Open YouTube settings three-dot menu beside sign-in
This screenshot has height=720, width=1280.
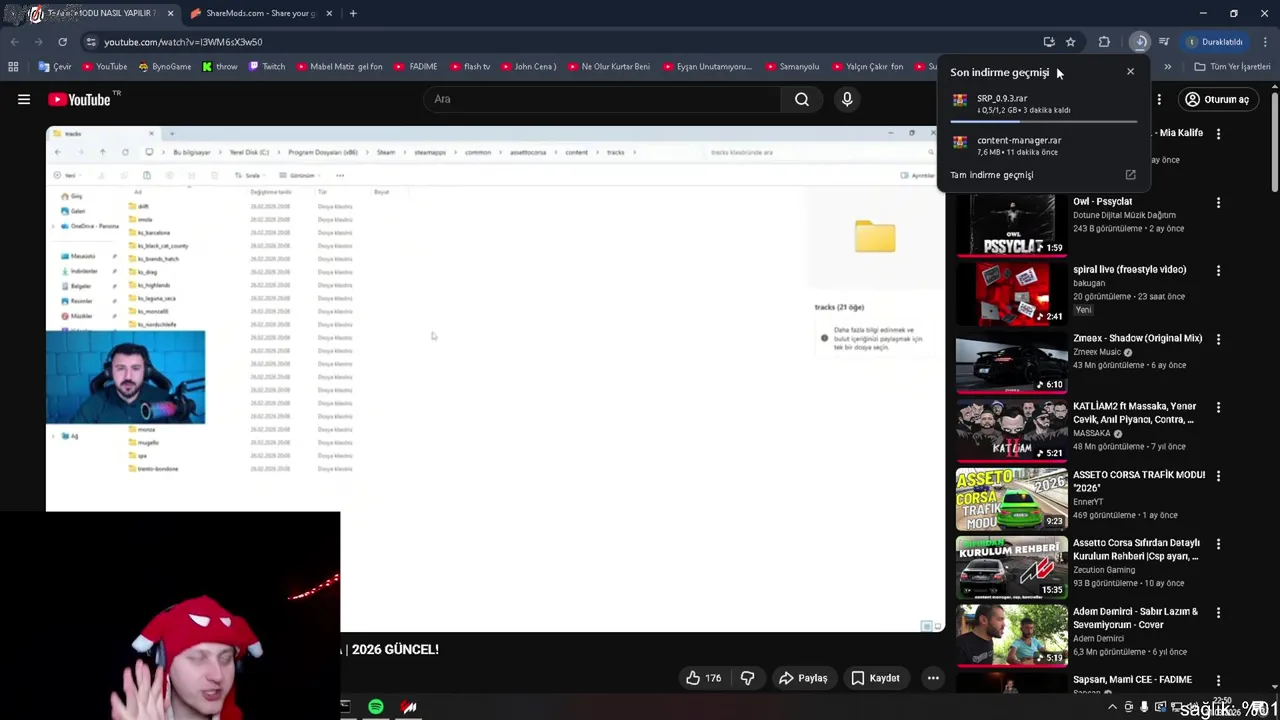tap(1159, 99)
